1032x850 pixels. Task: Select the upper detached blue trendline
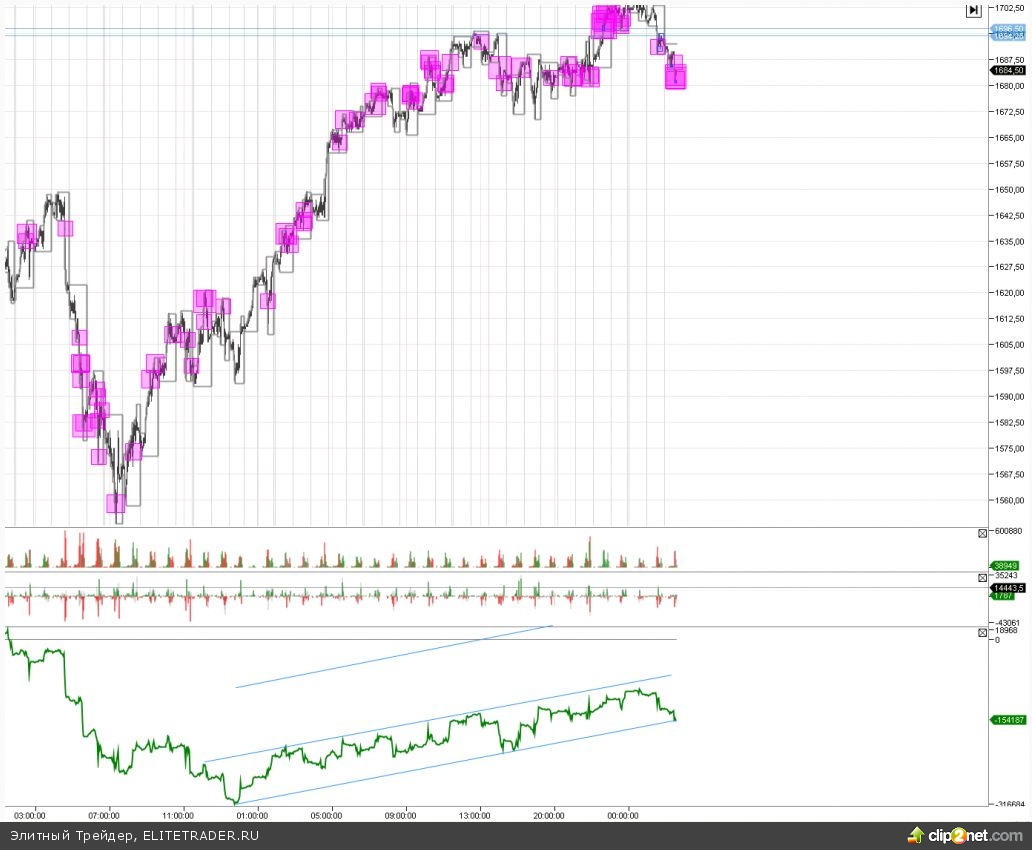(x=394, y=657)
